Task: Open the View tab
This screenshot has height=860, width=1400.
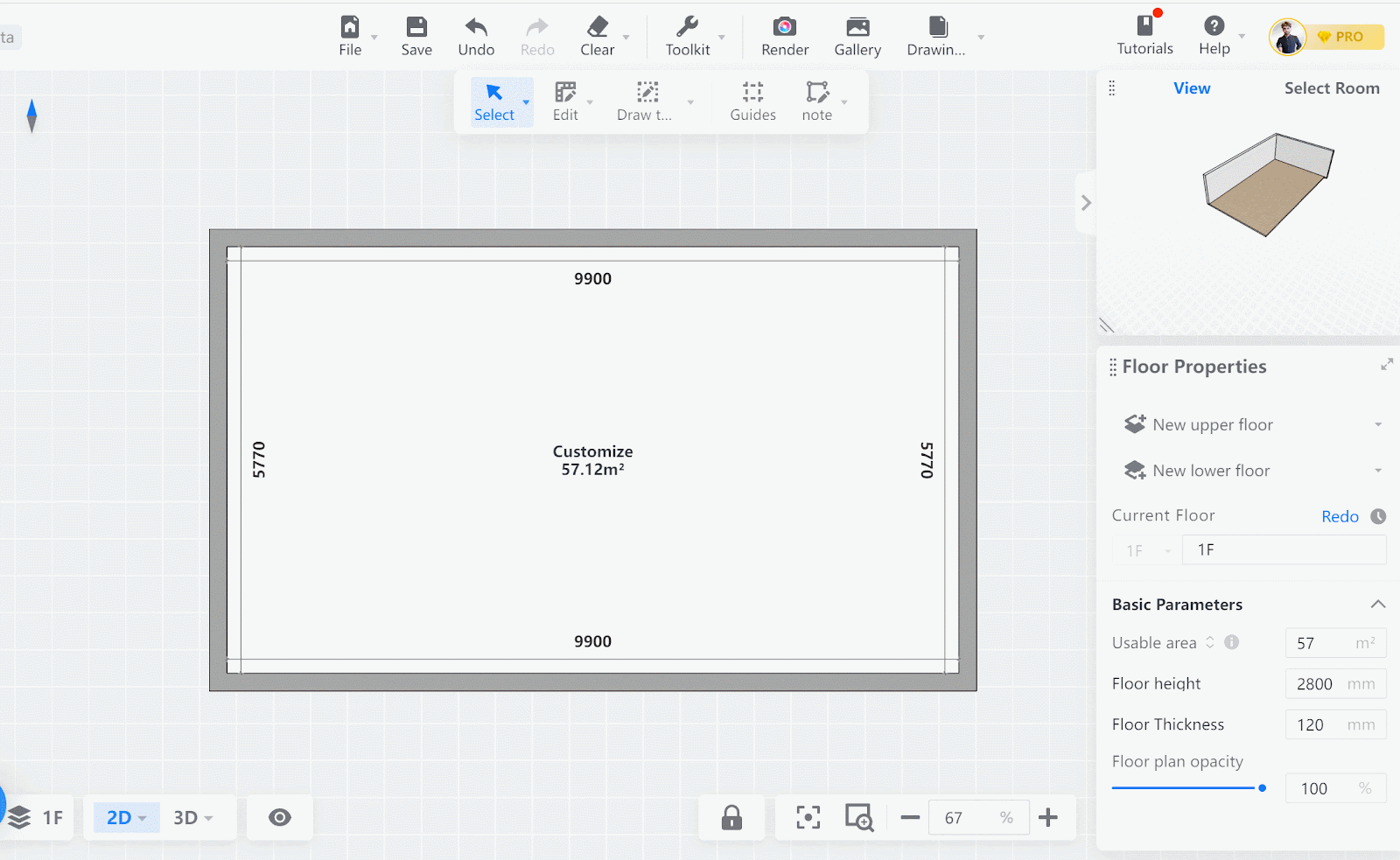Action: pos(1192,88)
